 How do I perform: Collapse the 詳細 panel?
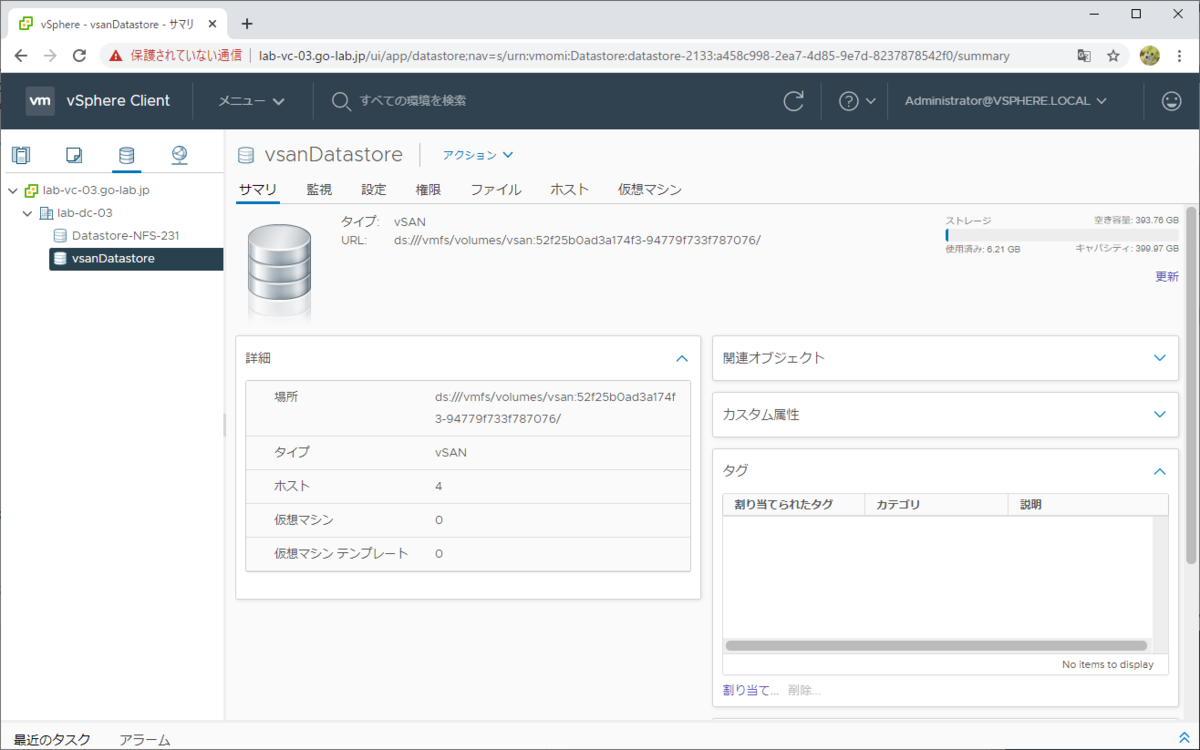coord(682,358)
